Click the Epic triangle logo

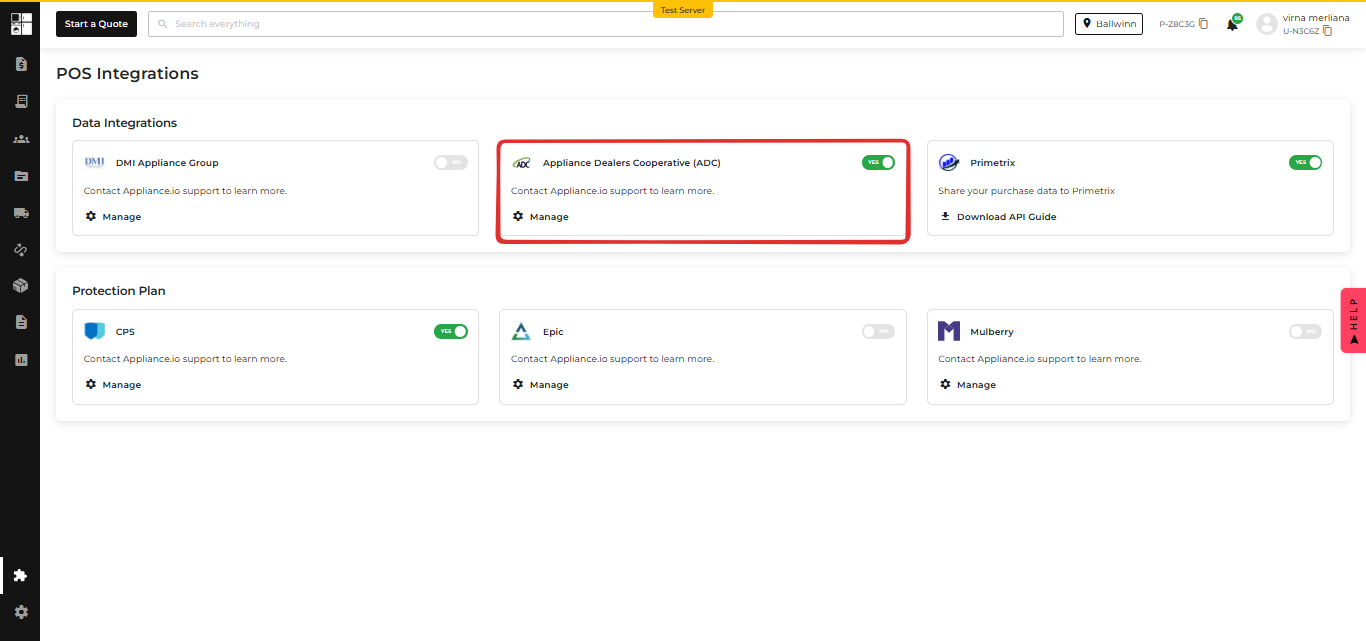(521, 331)
